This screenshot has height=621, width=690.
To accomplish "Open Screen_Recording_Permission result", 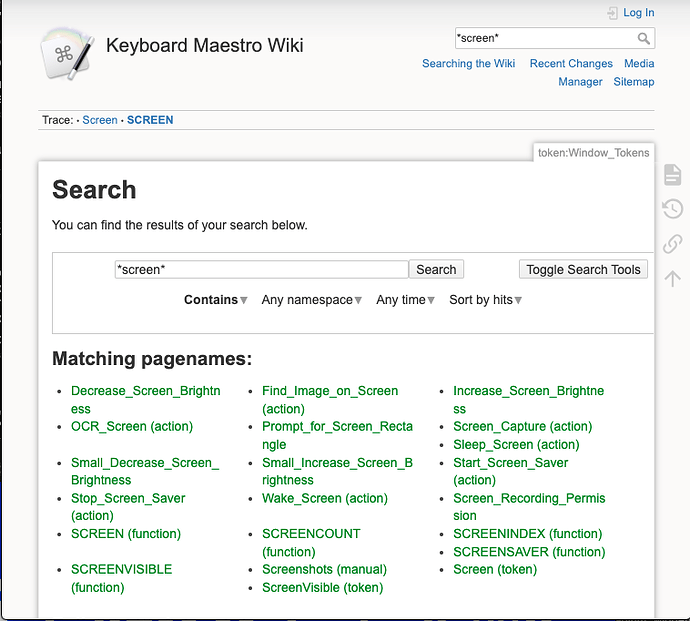I will point(529,507).
